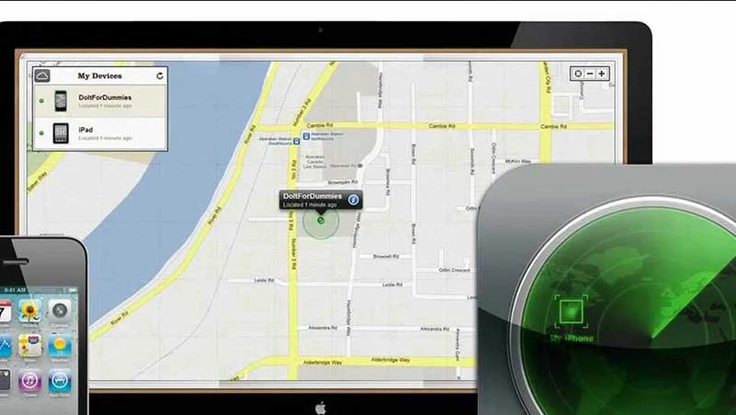Screen dimensions: 736x415
Task: Zoom in on the map with plus
Action: point(603,74)
